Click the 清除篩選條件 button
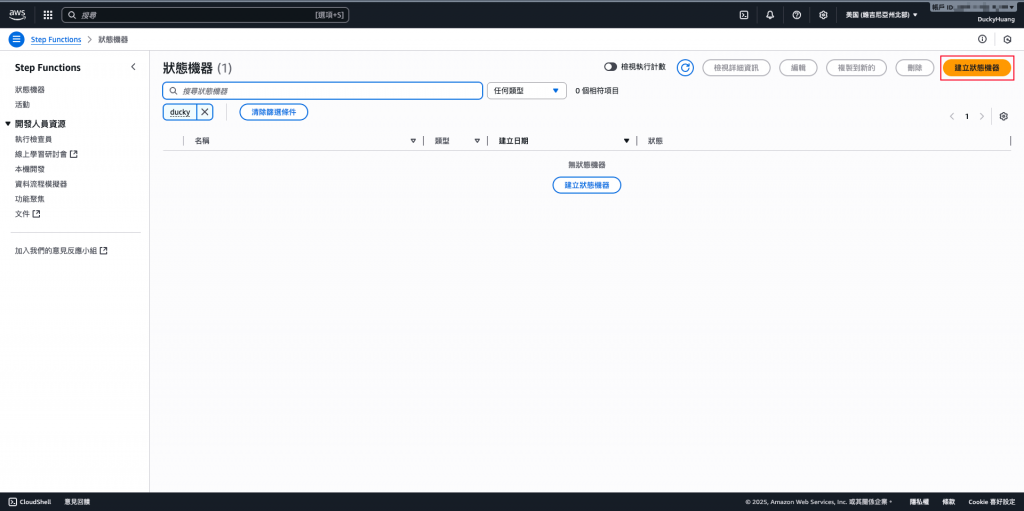This screenshot has height=511, width=1024. [x=274, y=112]
